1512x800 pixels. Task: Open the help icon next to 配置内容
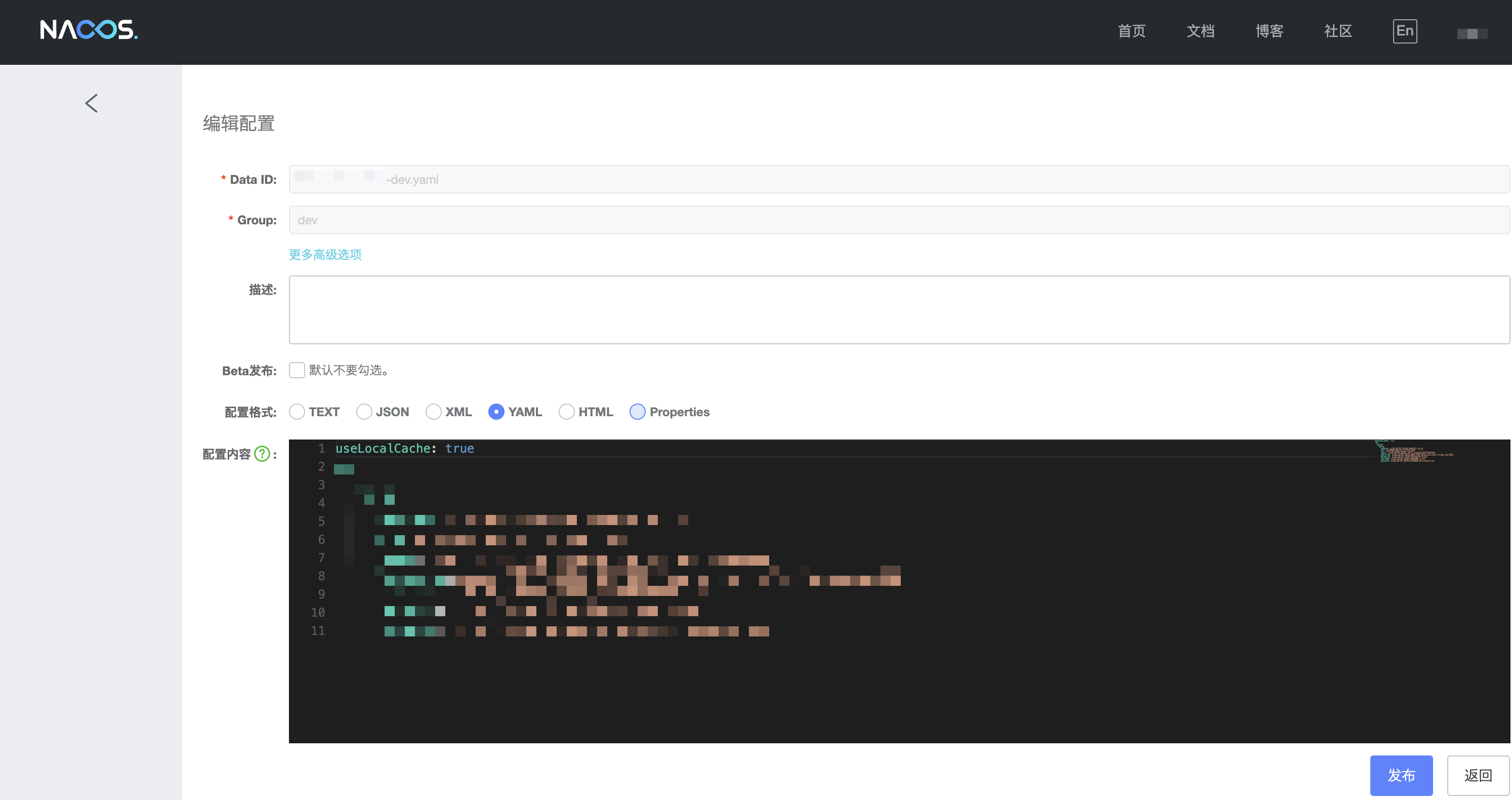pos(262,454)
